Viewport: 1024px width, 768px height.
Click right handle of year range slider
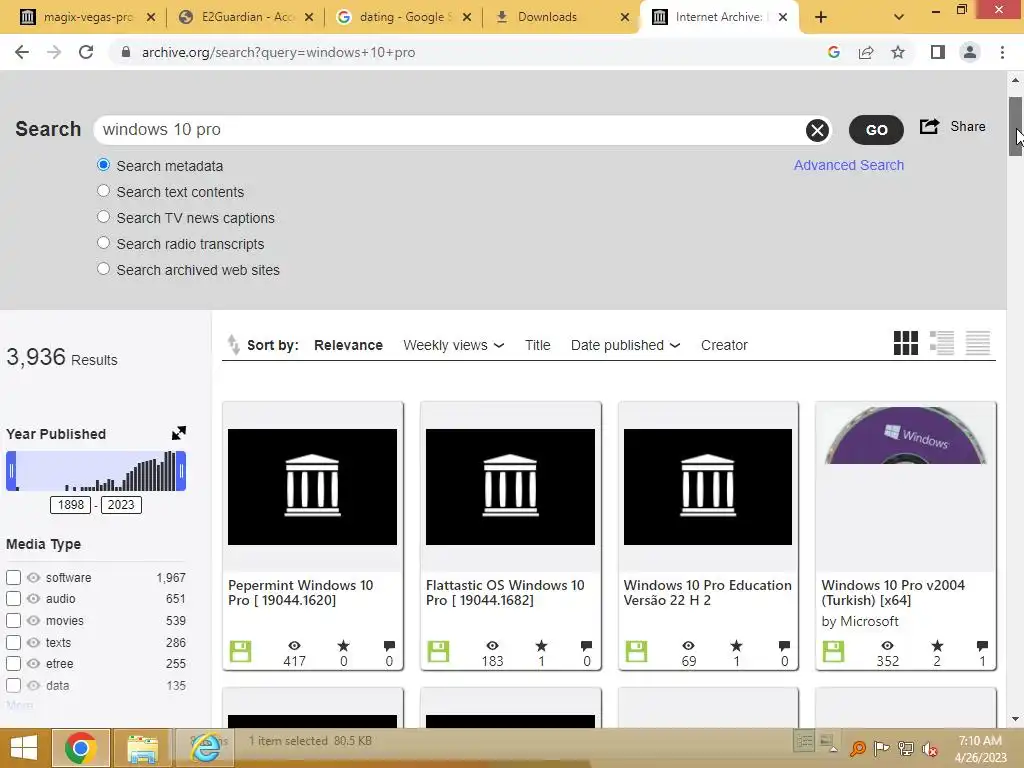[x=181, y=471]
